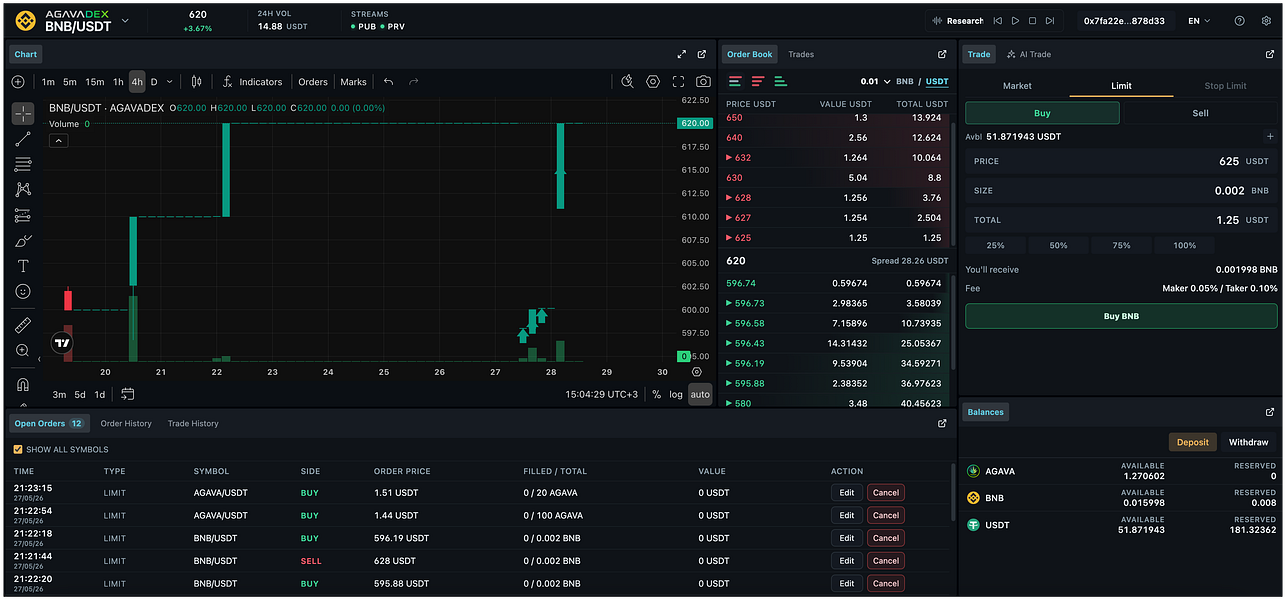Uncheck the Show All Symbols checkbox
Viewport: 1286px width, 600px height.
click(18, 450)
